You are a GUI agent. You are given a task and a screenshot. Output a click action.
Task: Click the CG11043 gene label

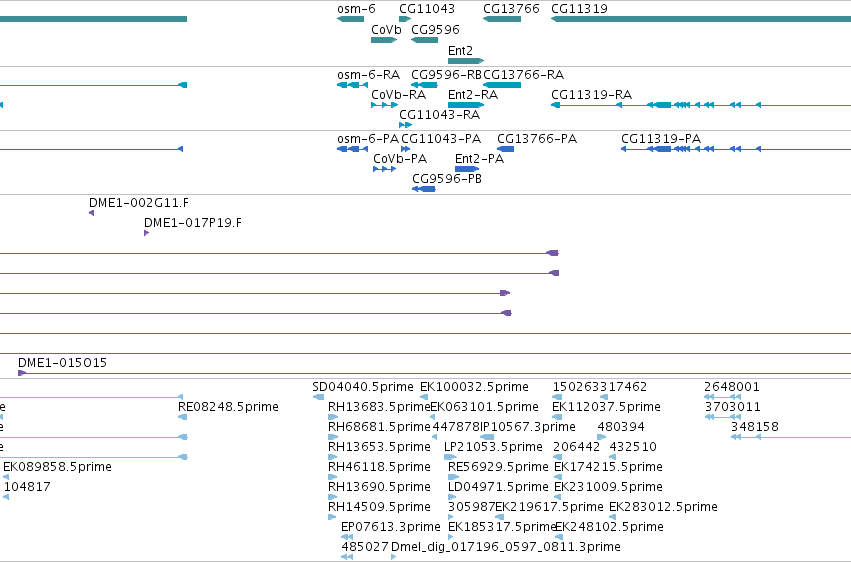pyautogui.click(x=427, y=9)
